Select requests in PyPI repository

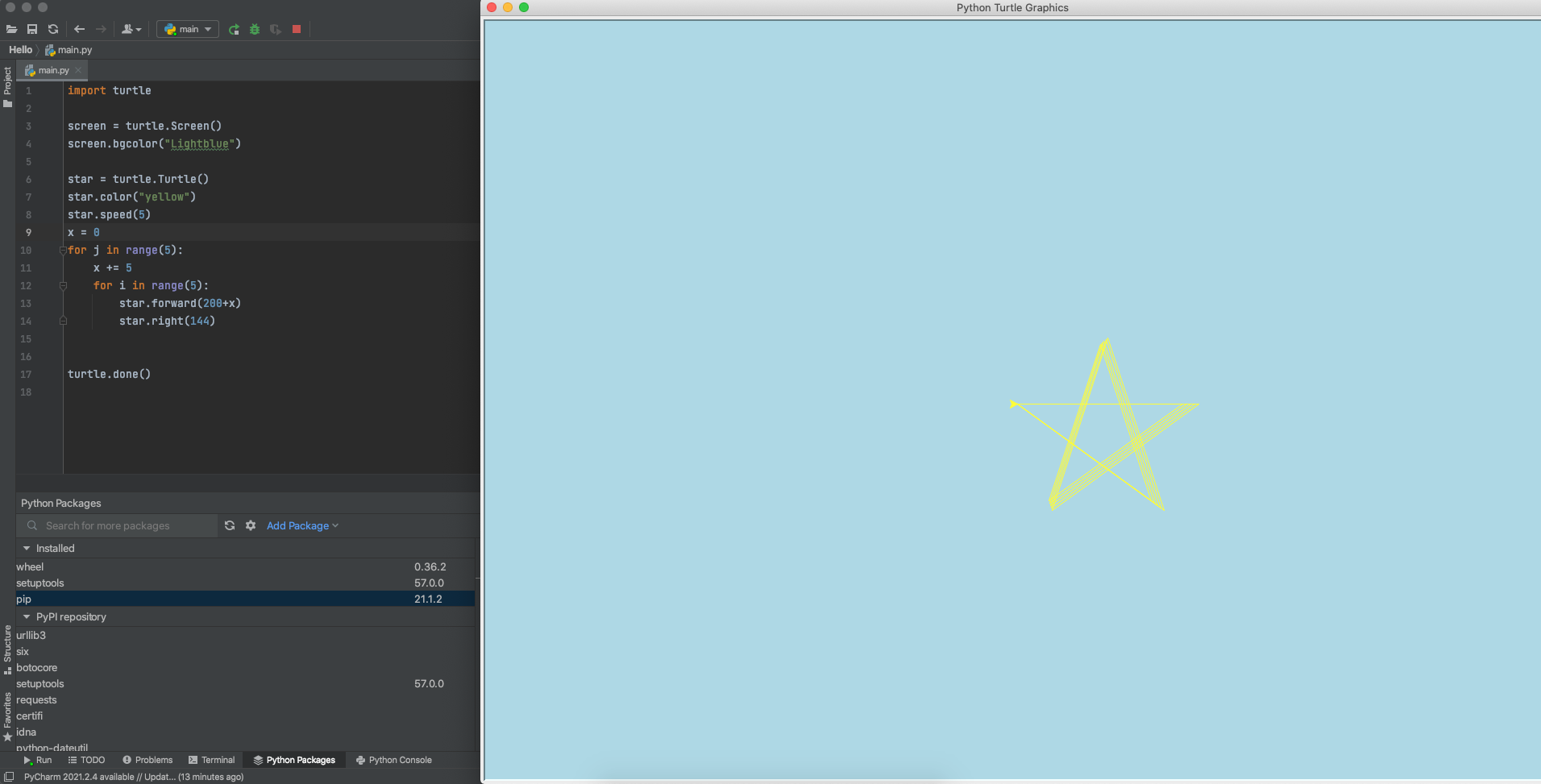pos(245,699)
